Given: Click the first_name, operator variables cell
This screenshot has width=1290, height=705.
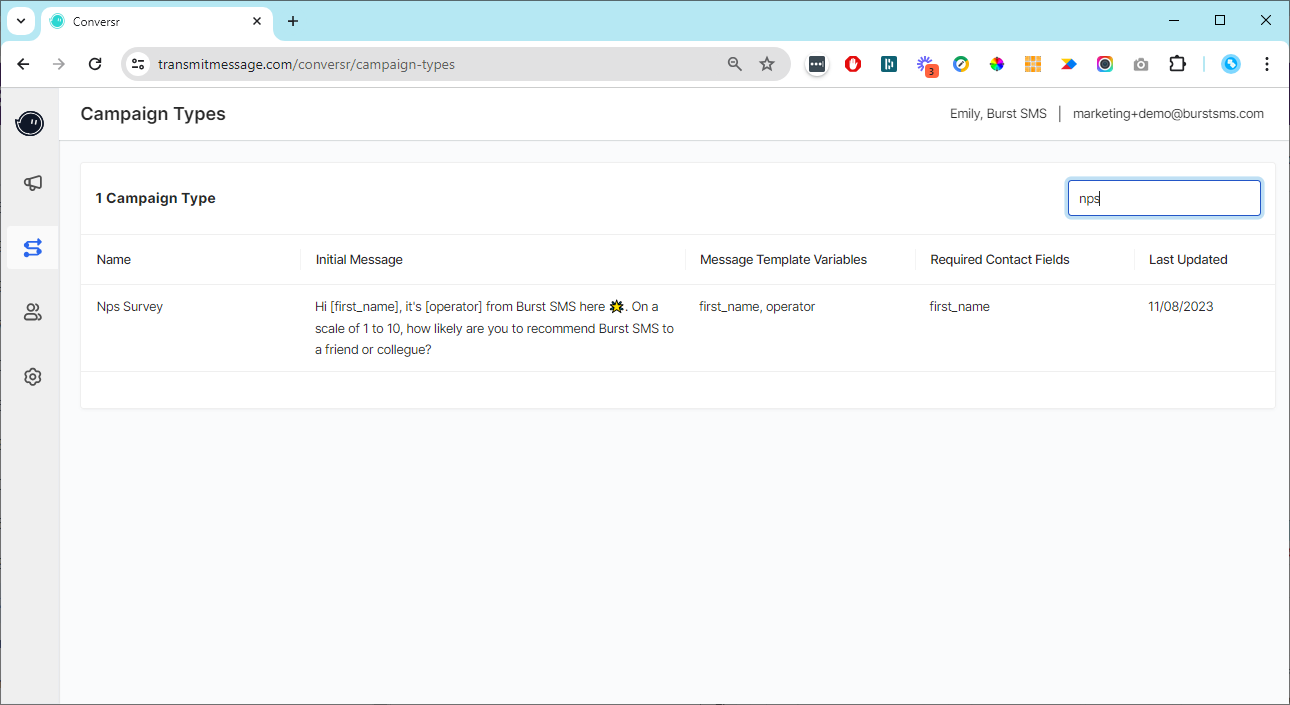Looking at the screenshot, I should [x=757, y=307].
